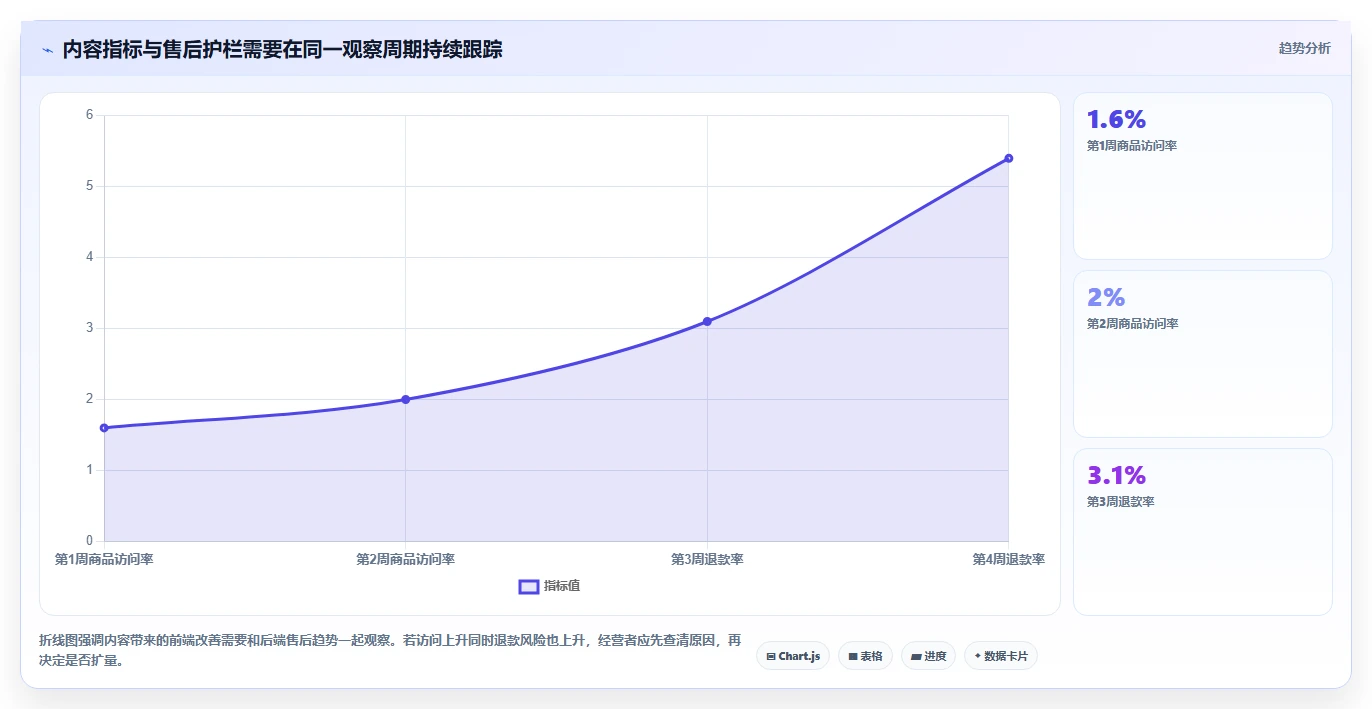The image size is (1372, 709).
Task: Select the Chart.js tag chip
Action: pos(793,656)
